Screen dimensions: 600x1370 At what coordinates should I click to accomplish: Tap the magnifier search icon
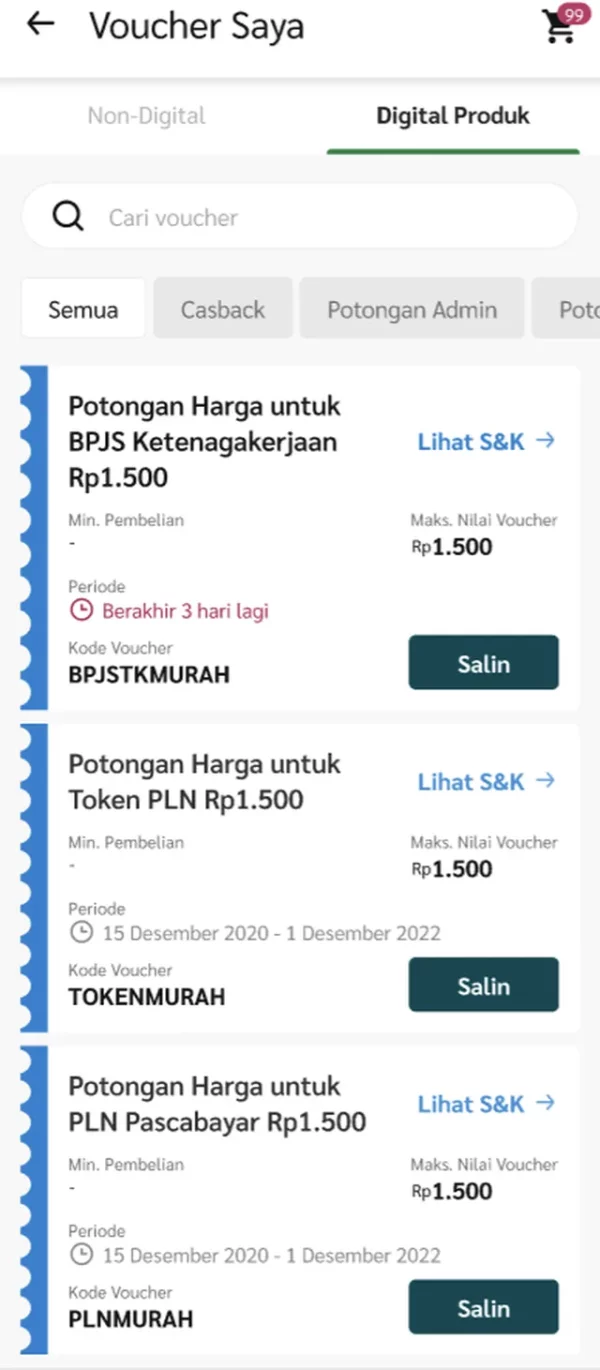click(68, 216)
